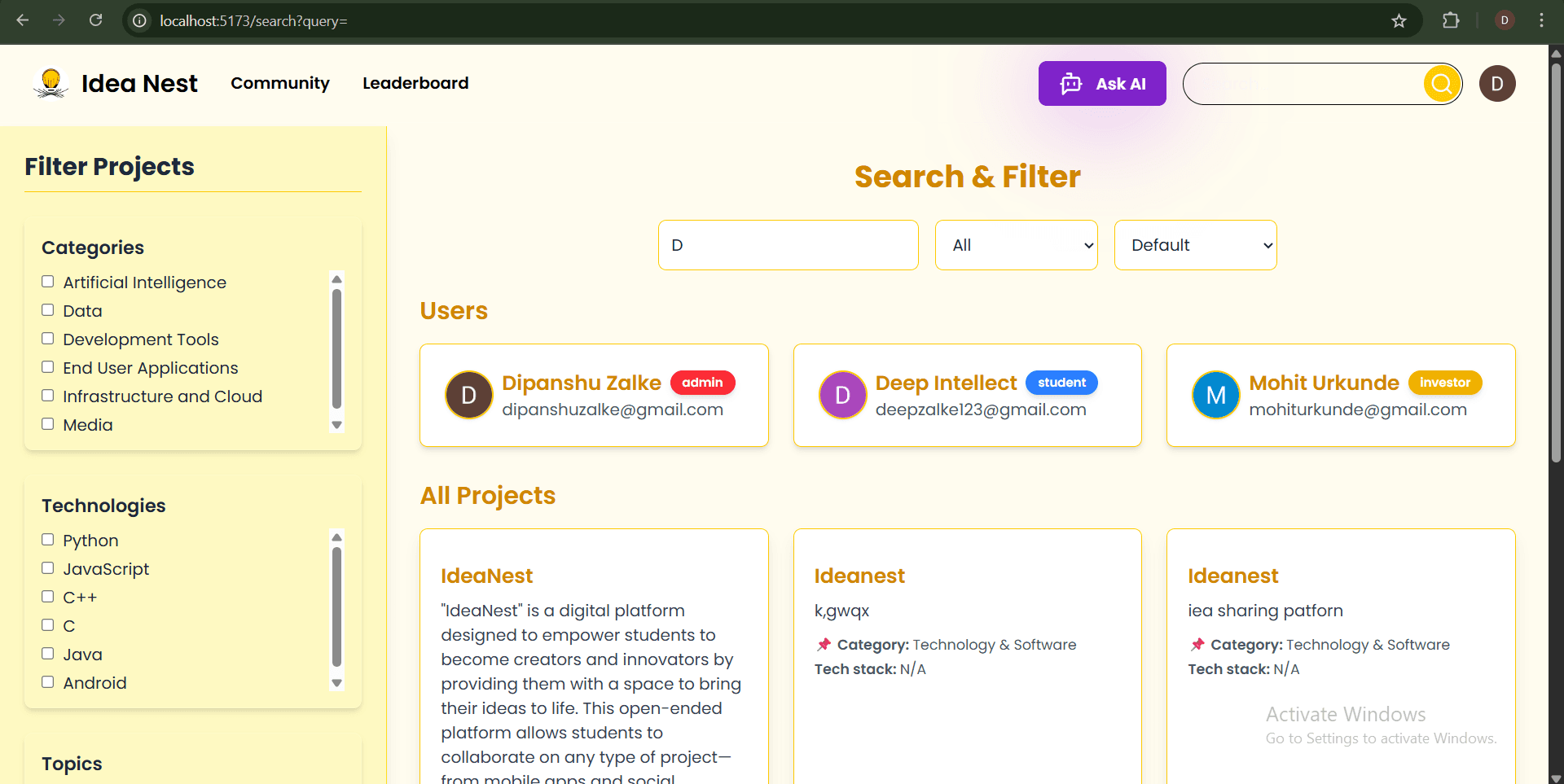Click the Idea Nest brand title
This screenshot has width=1564, height=784.
(139, 83)
